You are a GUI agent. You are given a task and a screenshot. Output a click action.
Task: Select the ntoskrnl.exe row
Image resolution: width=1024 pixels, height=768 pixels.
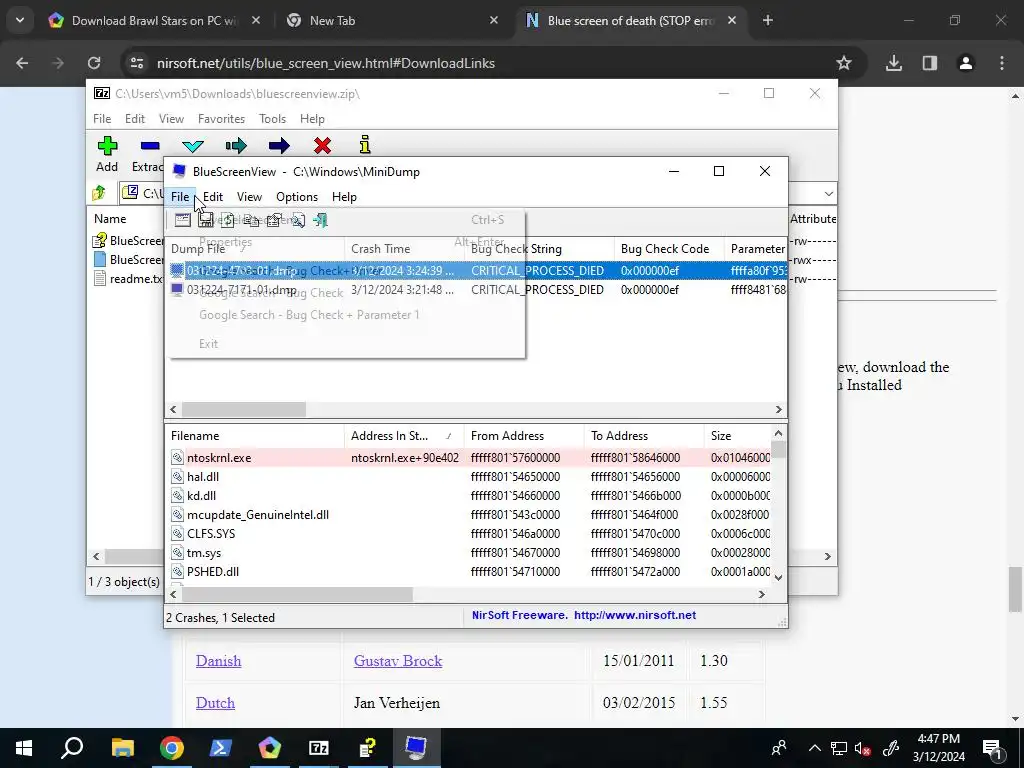(470, 458)
